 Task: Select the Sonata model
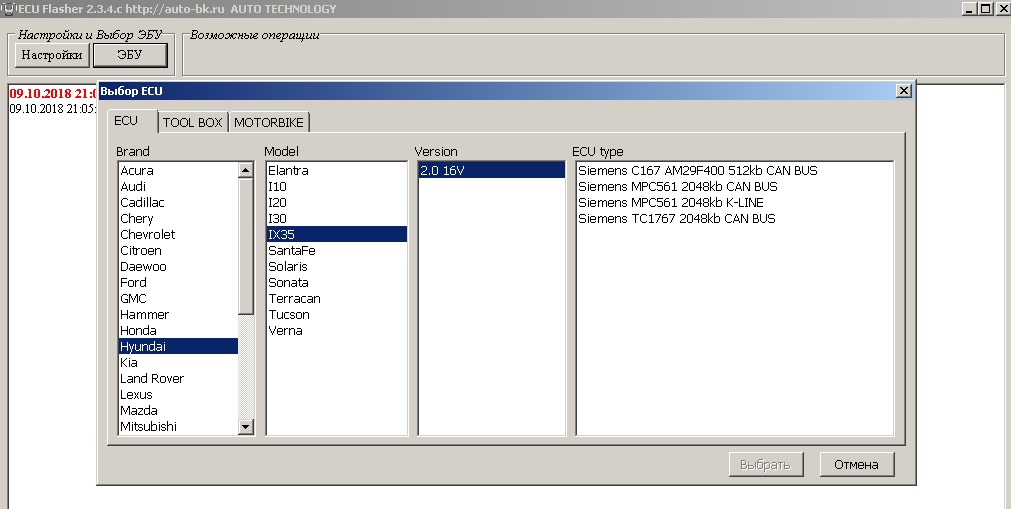point(337,283)
